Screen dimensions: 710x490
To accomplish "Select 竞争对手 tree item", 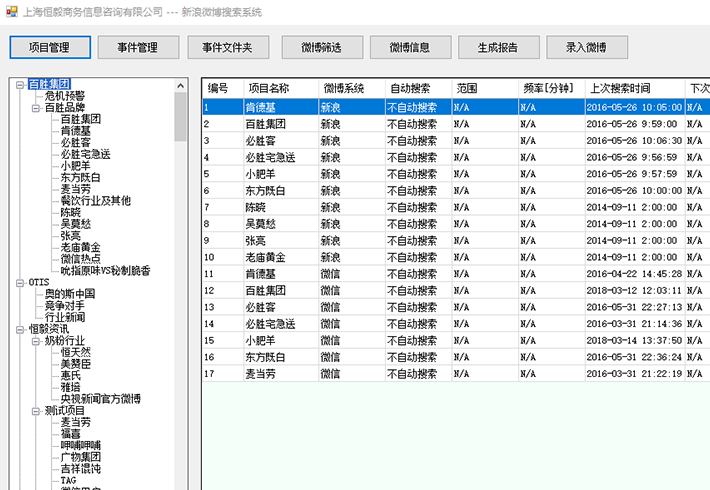I will coord(65,306).
